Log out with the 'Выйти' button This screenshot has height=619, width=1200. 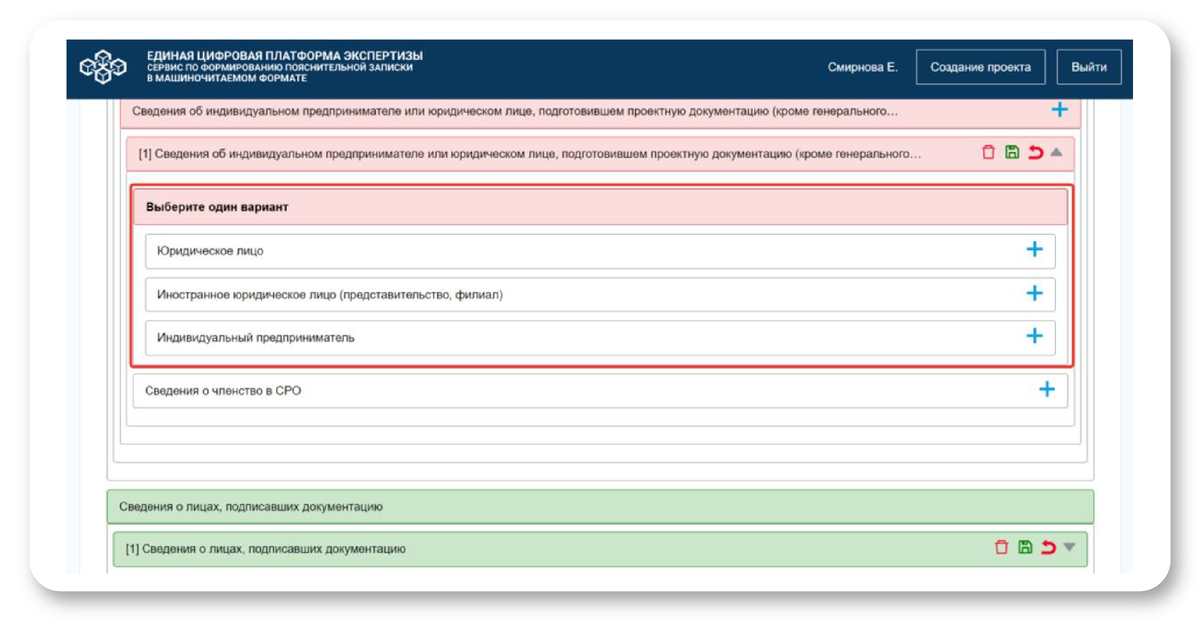tap(1089, 67)
